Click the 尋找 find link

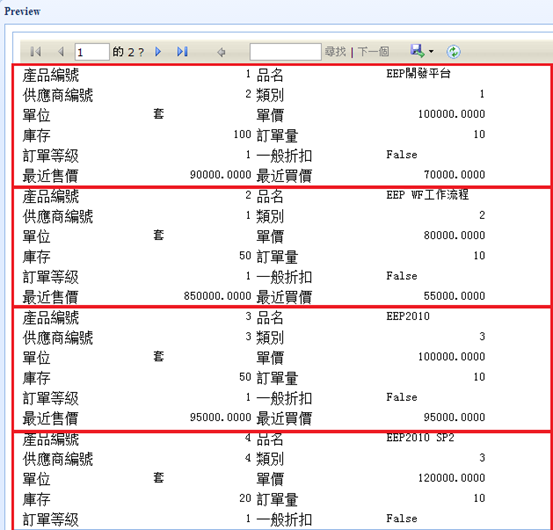tap(335, 52)
